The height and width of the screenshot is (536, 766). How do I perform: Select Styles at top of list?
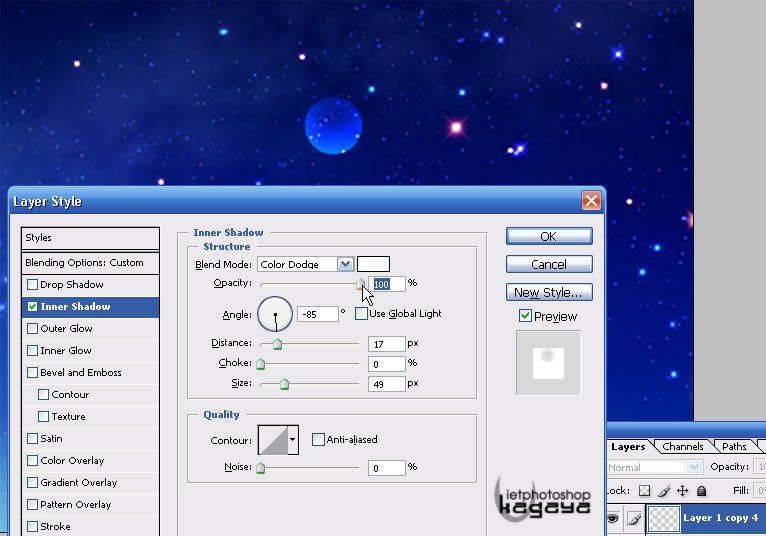pos(90,238)
